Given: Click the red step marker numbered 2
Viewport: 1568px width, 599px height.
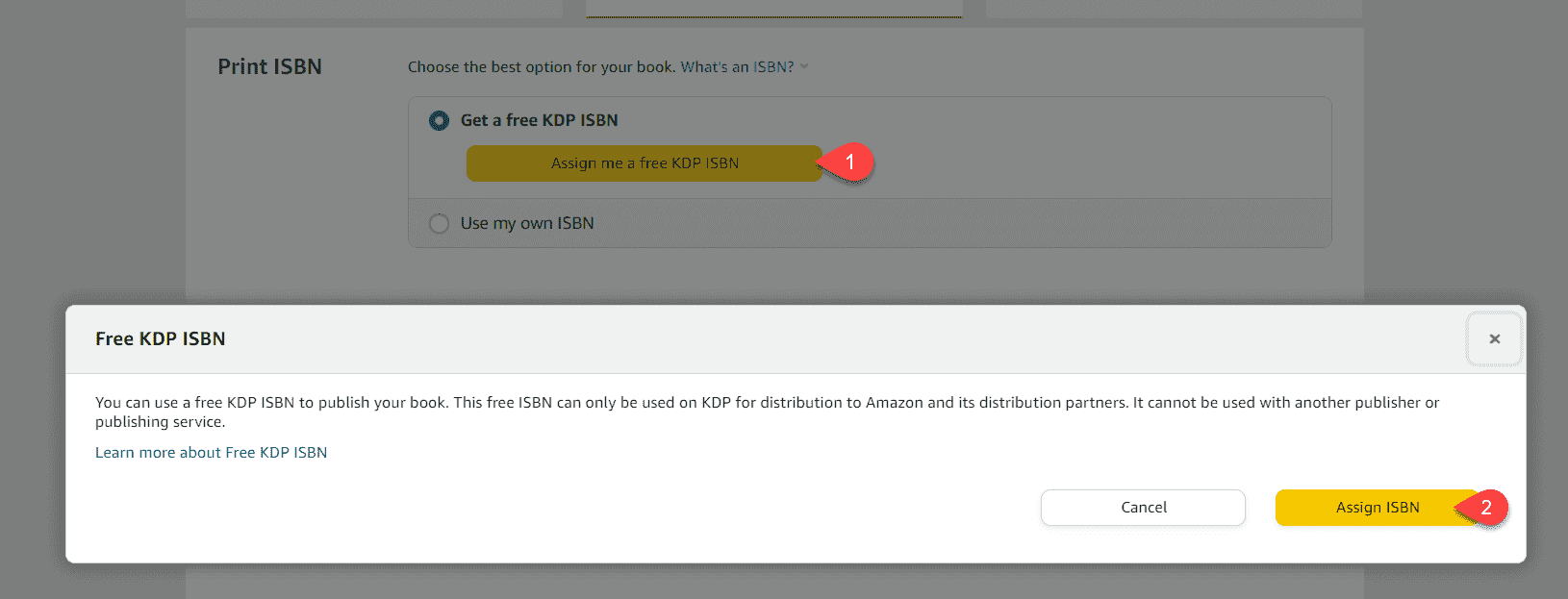Looking at the screenshot, I should (1484, 508).
